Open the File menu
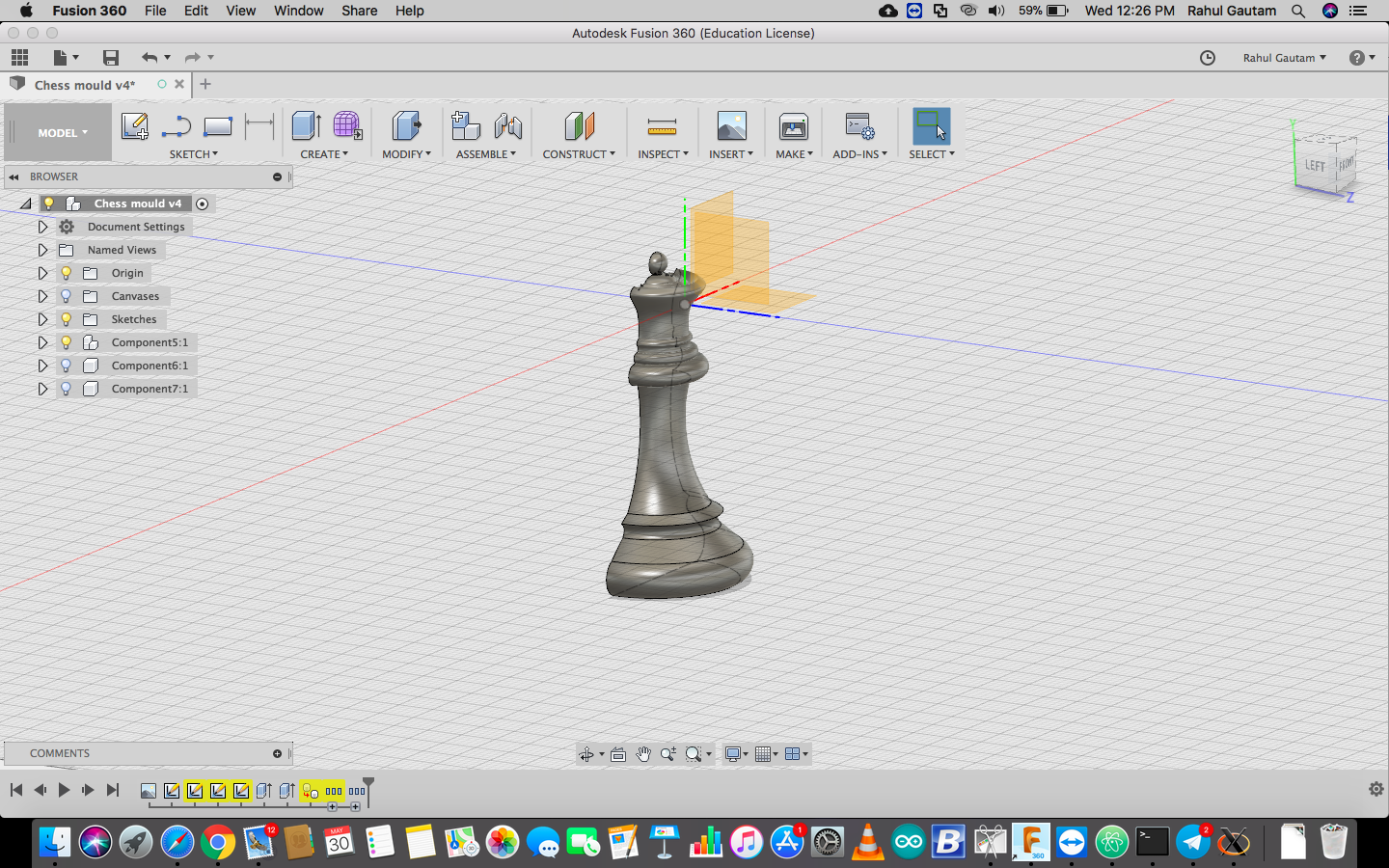Viewport: 1389px width, 868px height. (155, 11)
